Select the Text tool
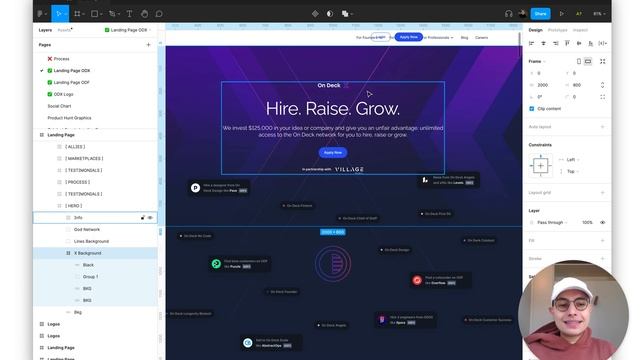The height and width of the screenshot is (360, 640). [129, 14]
